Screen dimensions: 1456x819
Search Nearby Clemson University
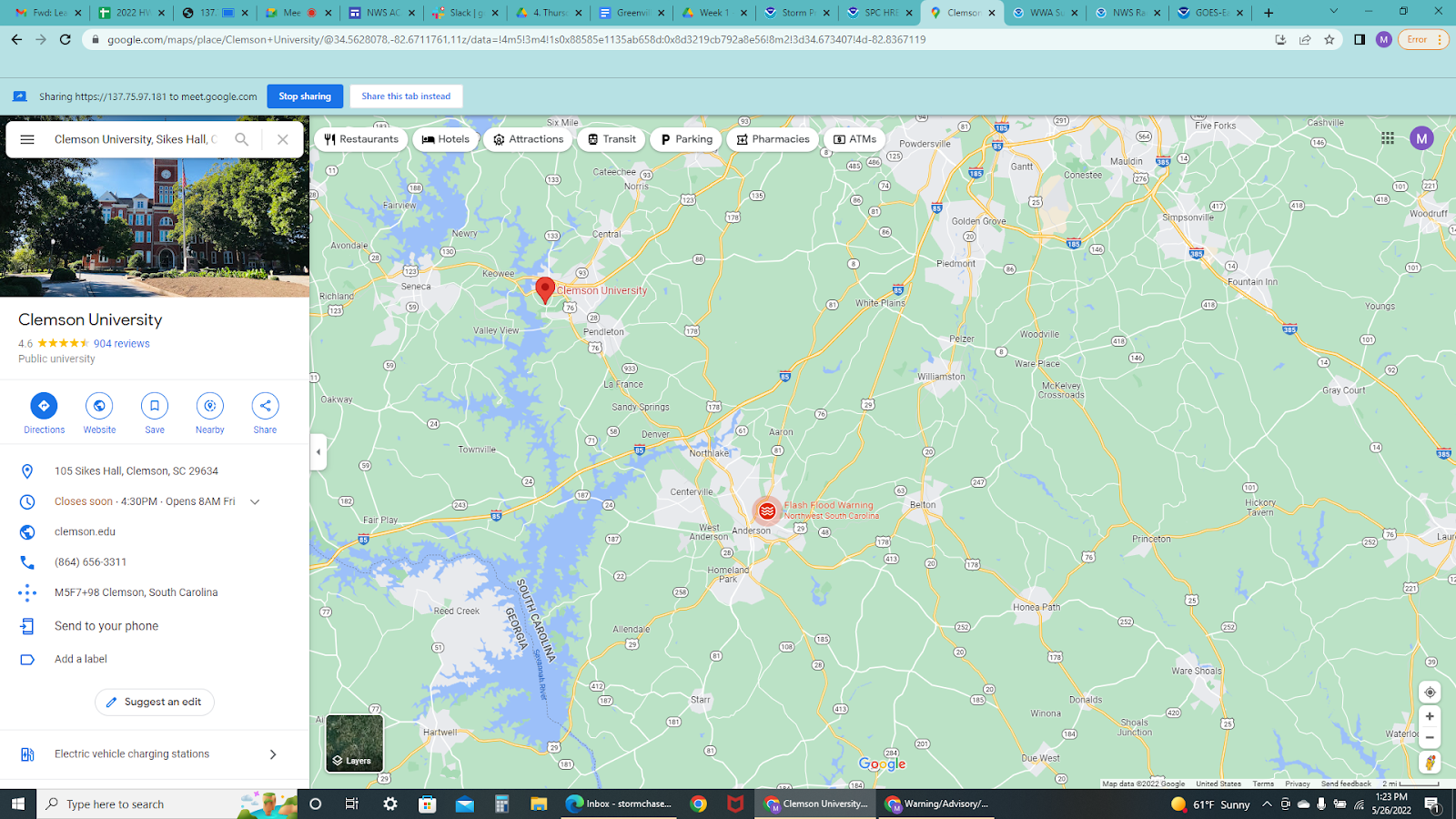point(210,406)
